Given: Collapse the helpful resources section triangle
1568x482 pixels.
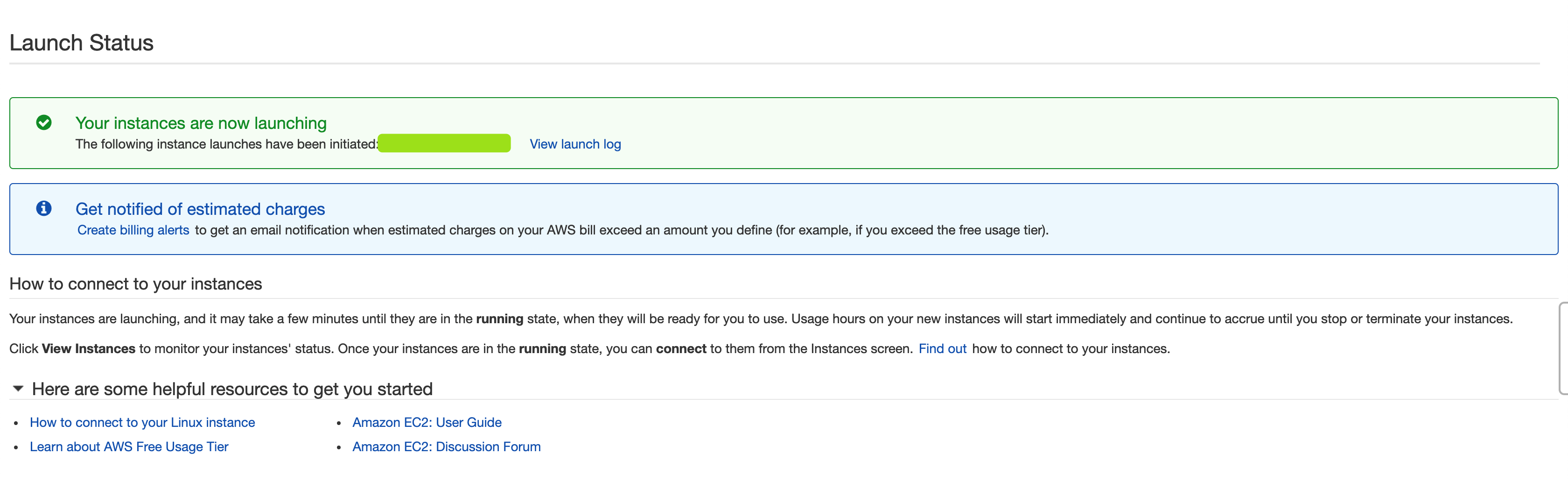Looking at the screenshot, I should (x=18, y=389).
